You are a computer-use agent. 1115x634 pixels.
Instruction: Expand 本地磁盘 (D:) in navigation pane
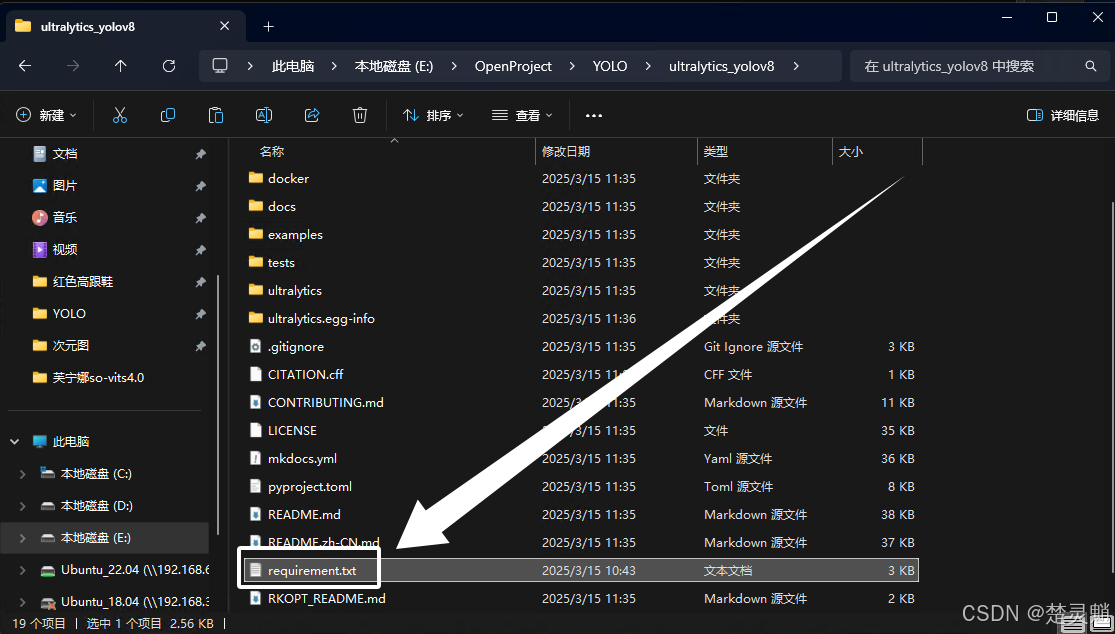pos(23,506)
